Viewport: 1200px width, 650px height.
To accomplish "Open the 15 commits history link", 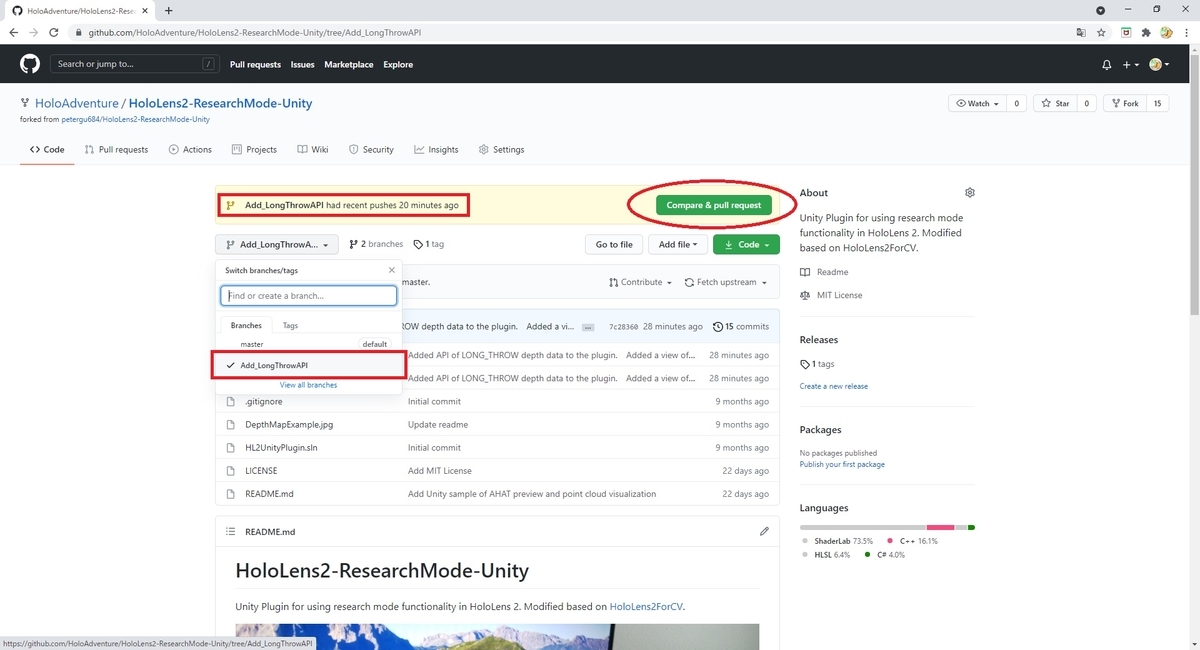I will (x=741, y=327).
